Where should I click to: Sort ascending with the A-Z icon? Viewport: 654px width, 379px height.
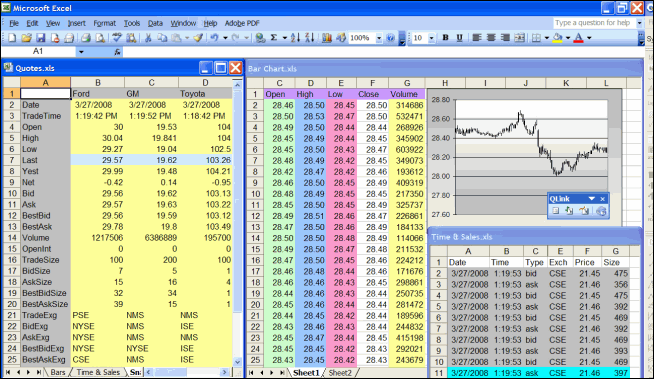[x=295, y=38]
